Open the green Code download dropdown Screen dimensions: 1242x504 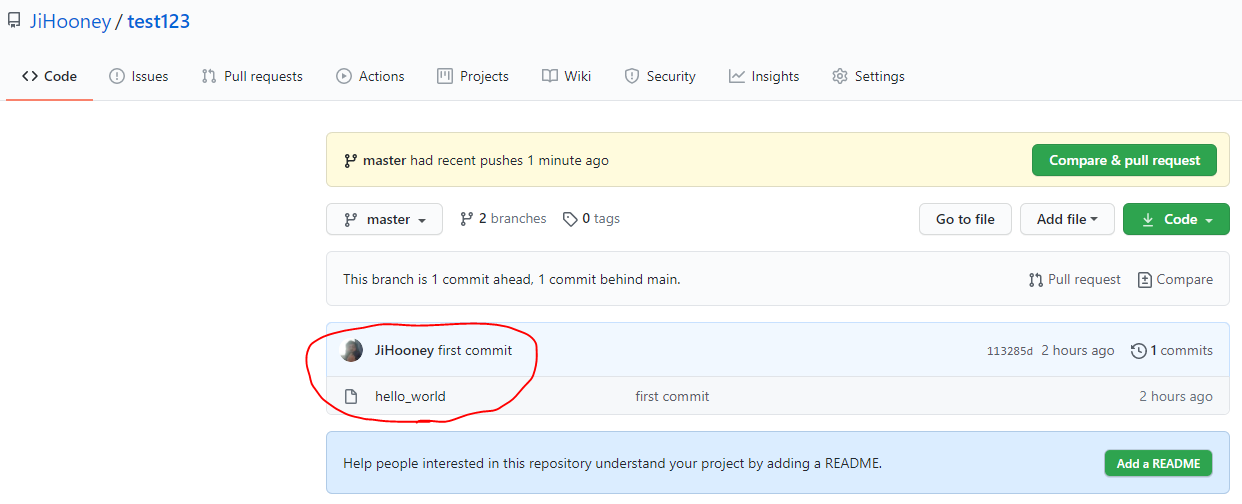[x=1176, y=219]
